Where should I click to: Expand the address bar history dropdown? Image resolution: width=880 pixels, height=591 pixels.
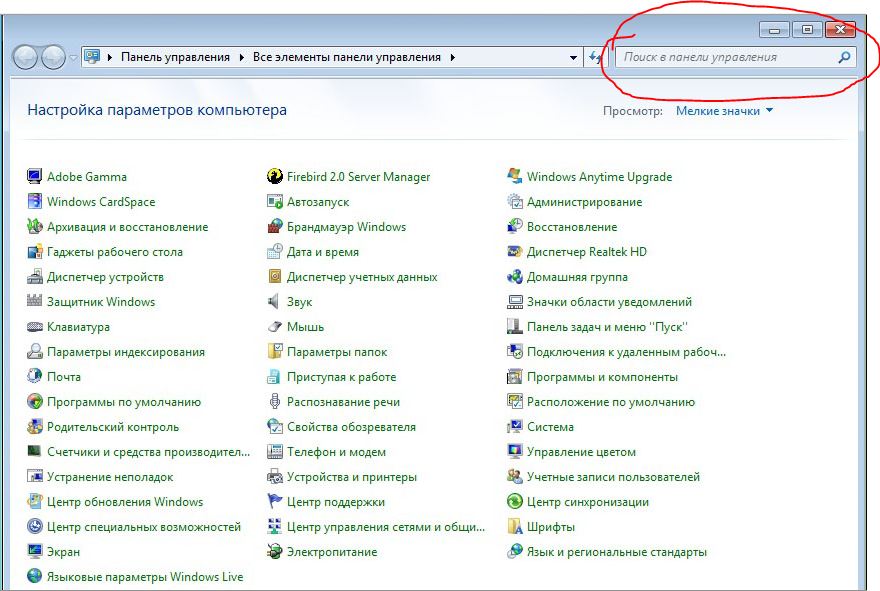click(573, 57)
